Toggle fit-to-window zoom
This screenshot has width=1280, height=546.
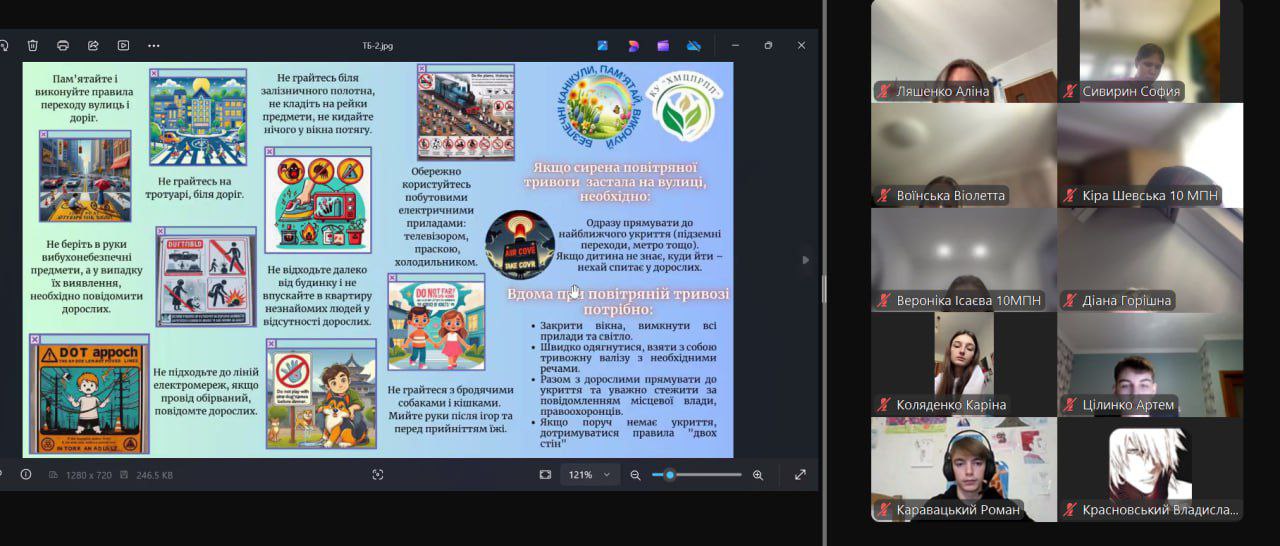point(545,475)
